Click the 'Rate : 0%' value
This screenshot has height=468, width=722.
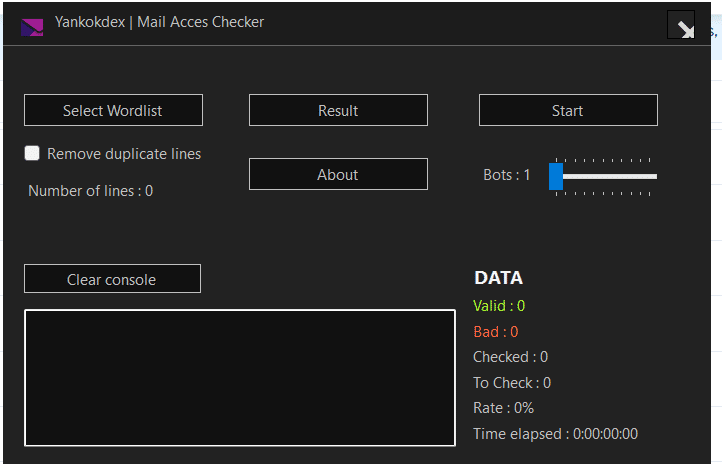click(x=503, y=408)
